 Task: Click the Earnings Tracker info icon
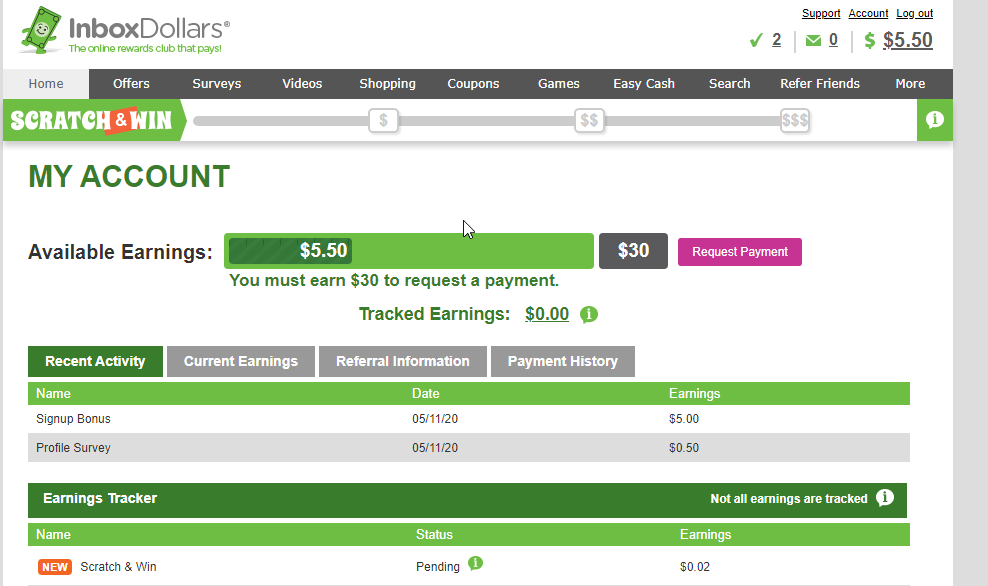[885, 498]
